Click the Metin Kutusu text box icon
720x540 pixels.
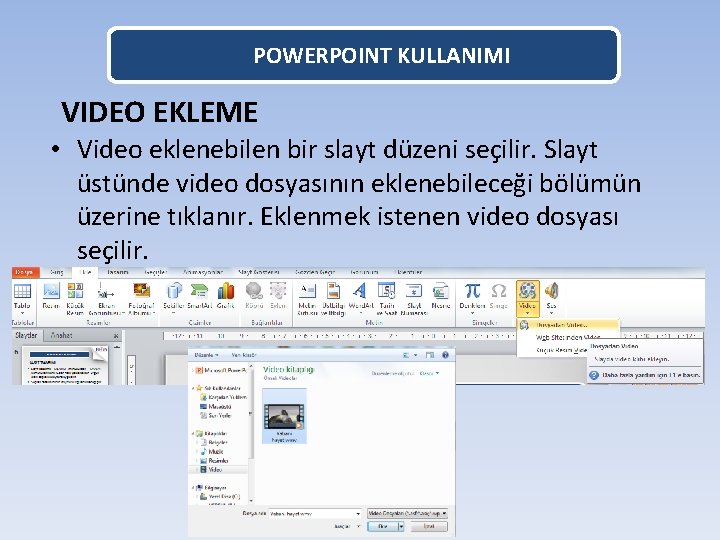click(307, 291)
